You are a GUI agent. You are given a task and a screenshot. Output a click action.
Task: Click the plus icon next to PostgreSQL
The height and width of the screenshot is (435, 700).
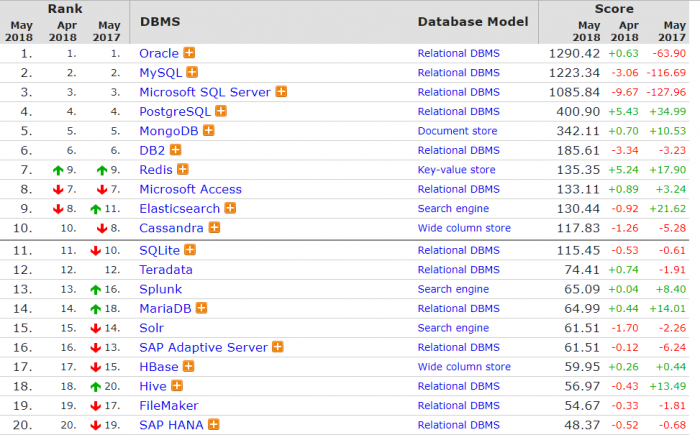(221, 111)
